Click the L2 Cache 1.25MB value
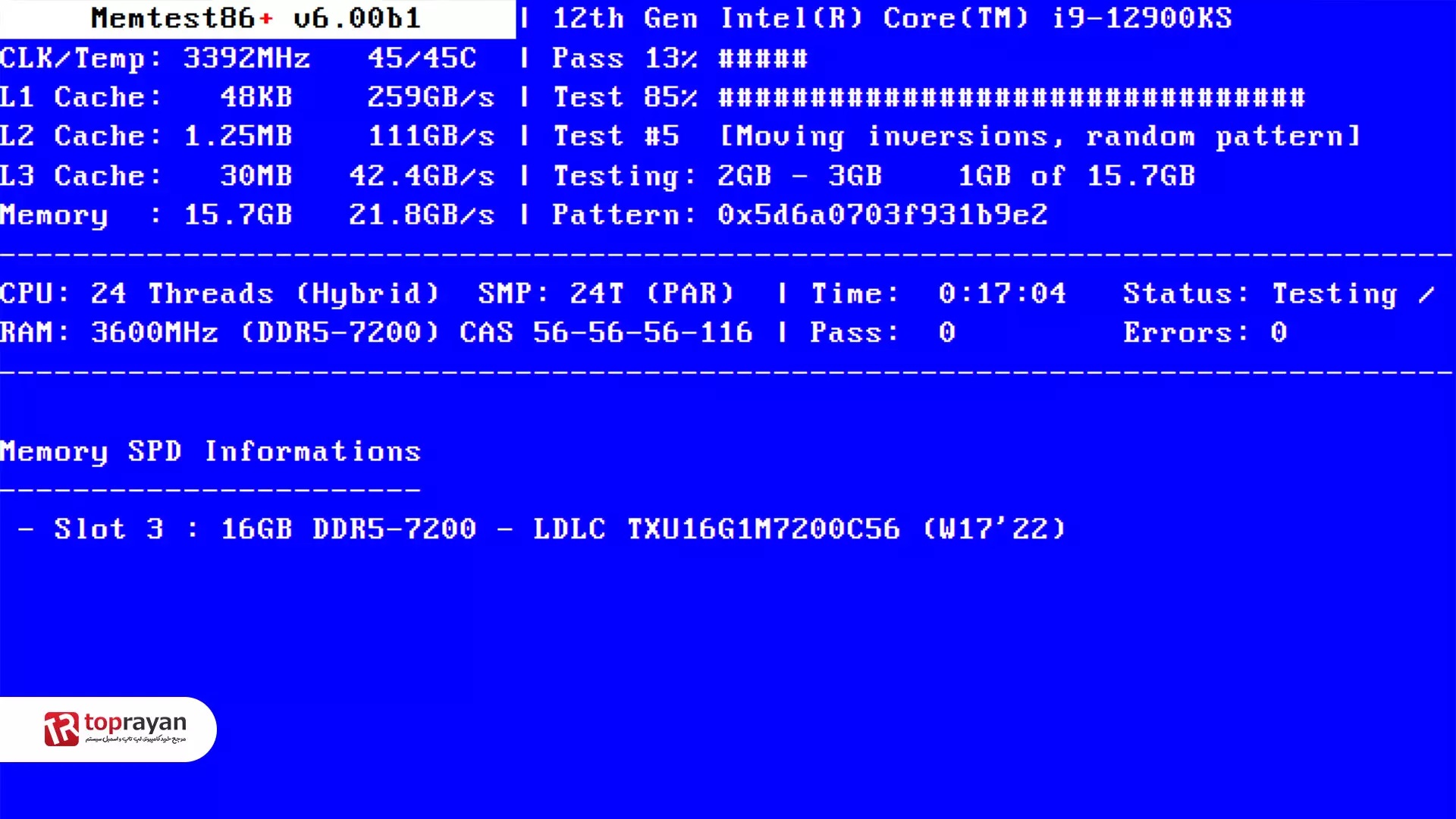Image resolution: width=1456 pixels, height=819 pixels. point(237,136)
